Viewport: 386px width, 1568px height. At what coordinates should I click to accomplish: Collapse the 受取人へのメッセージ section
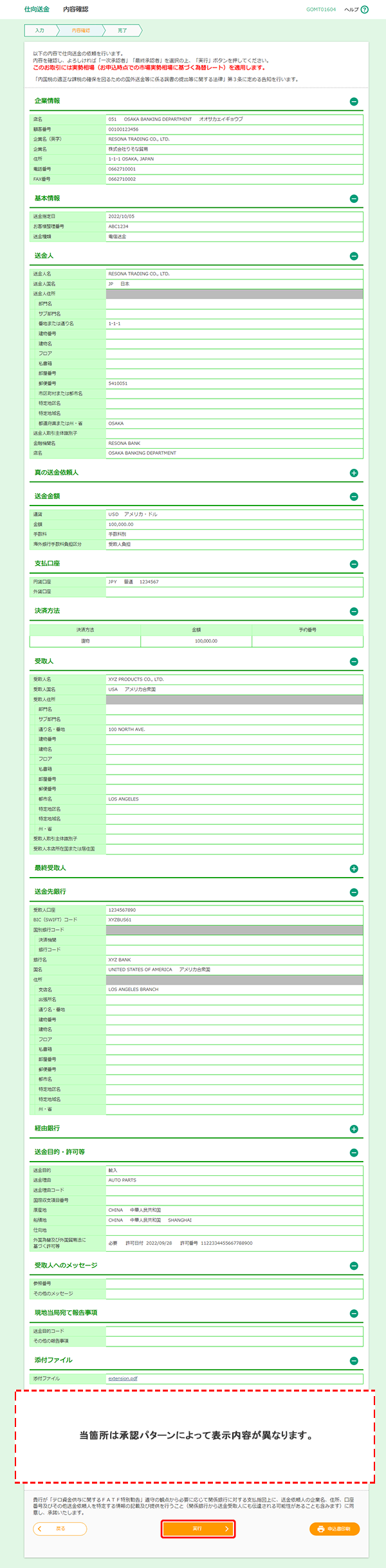[354, 1266]
